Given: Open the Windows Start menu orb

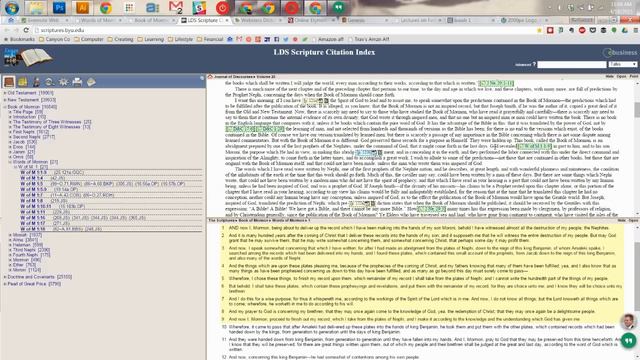Looking at the screenshot, I should [11, 8].
